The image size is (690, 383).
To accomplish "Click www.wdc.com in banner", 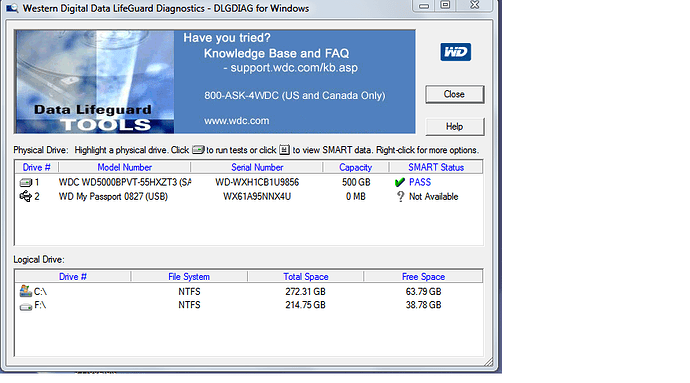I will coord(236,121).
